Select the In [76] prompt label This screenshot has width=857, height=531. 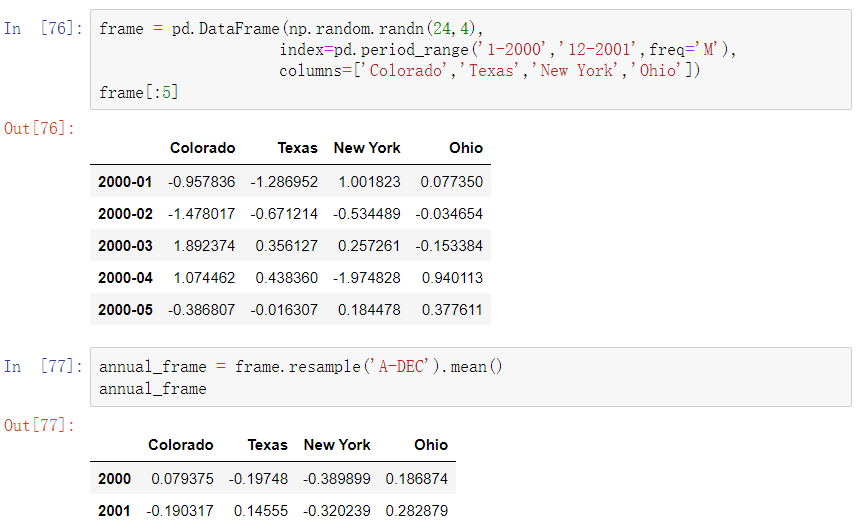coord(43,28)
